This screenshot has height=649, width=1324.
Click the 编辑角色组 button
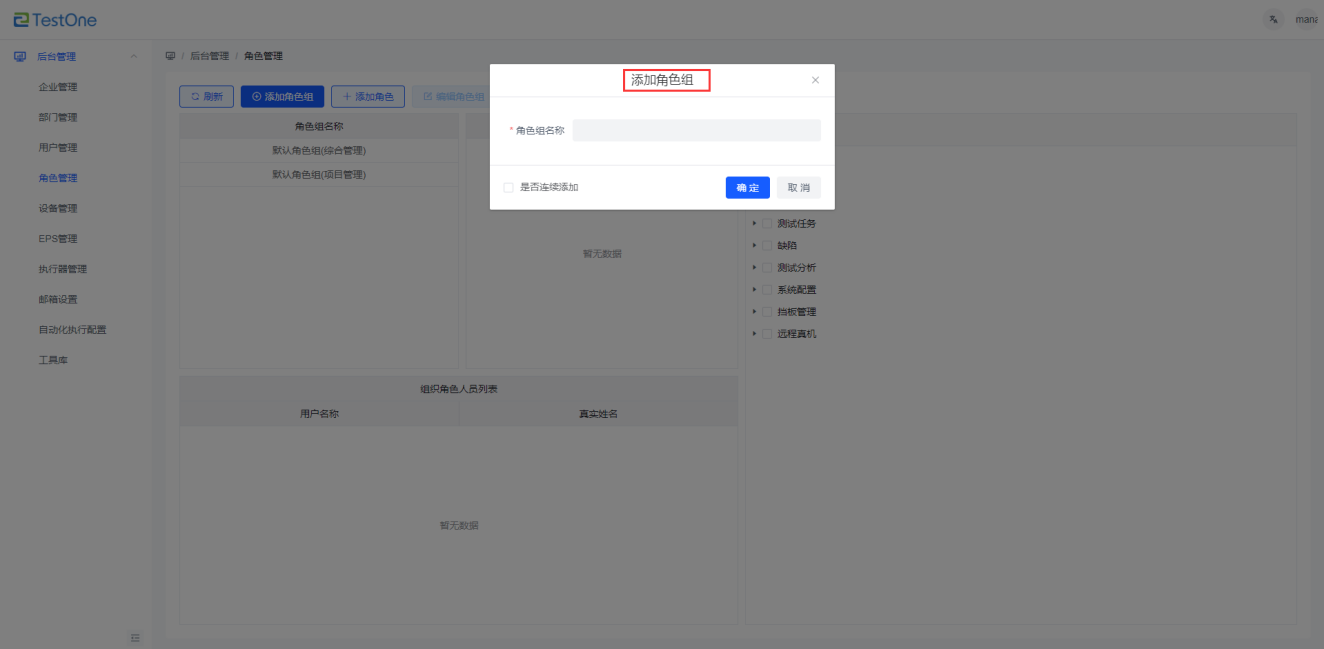(454, 97)
